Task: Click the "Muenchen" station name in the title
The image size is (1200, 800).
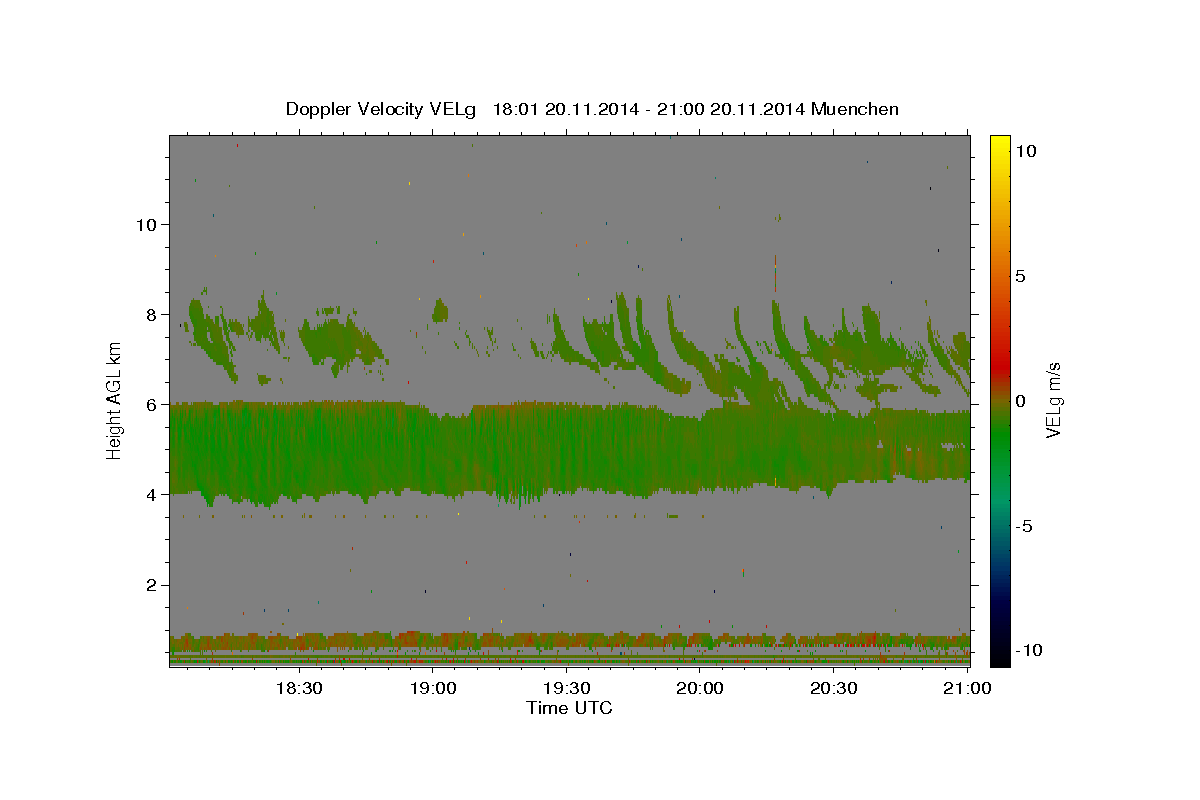Action: (x=855, y=109)
